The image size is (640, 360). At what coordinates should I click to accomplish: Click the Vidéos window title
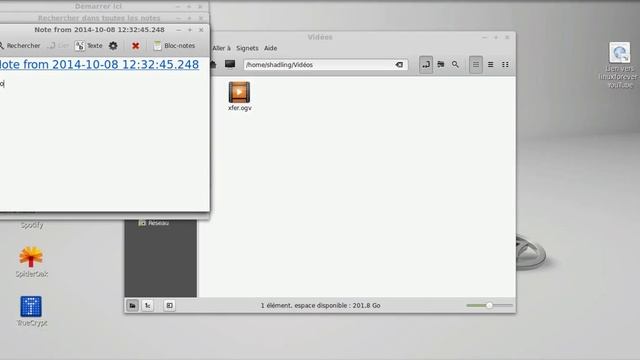pos(320,37)
